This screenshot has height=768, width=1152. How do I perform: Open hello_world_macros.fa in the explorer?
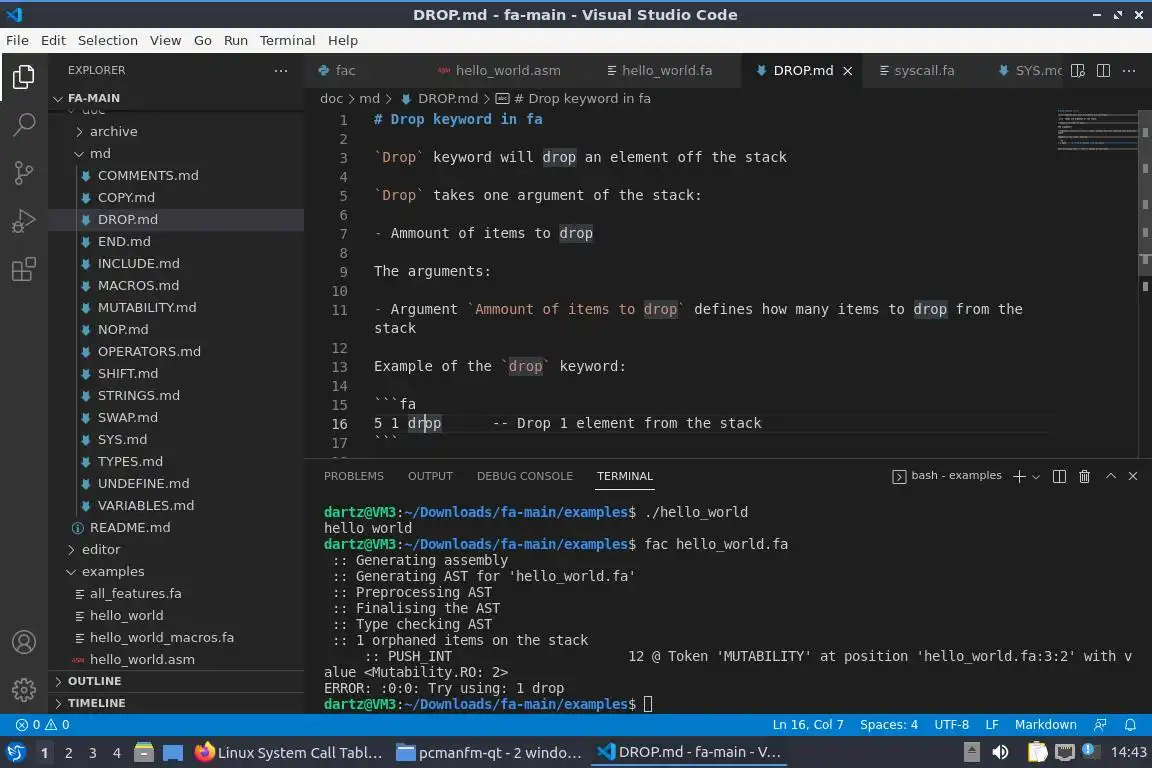coord(176,638)
